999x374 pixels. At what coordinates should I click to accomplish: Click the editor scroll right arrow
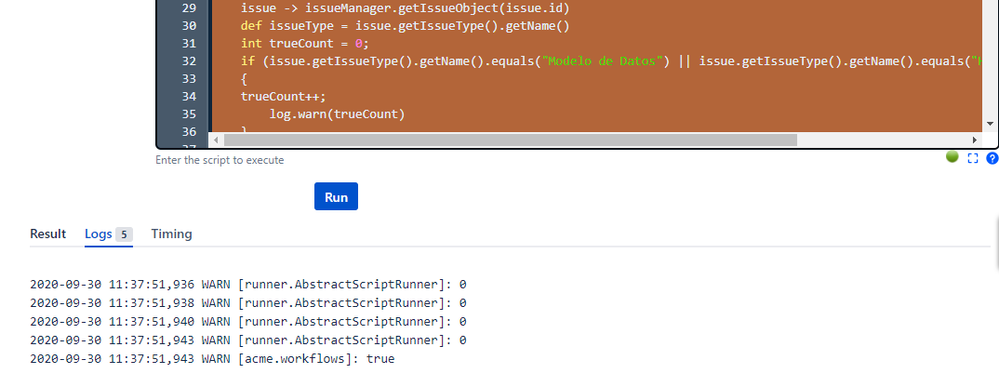(975, 140)
